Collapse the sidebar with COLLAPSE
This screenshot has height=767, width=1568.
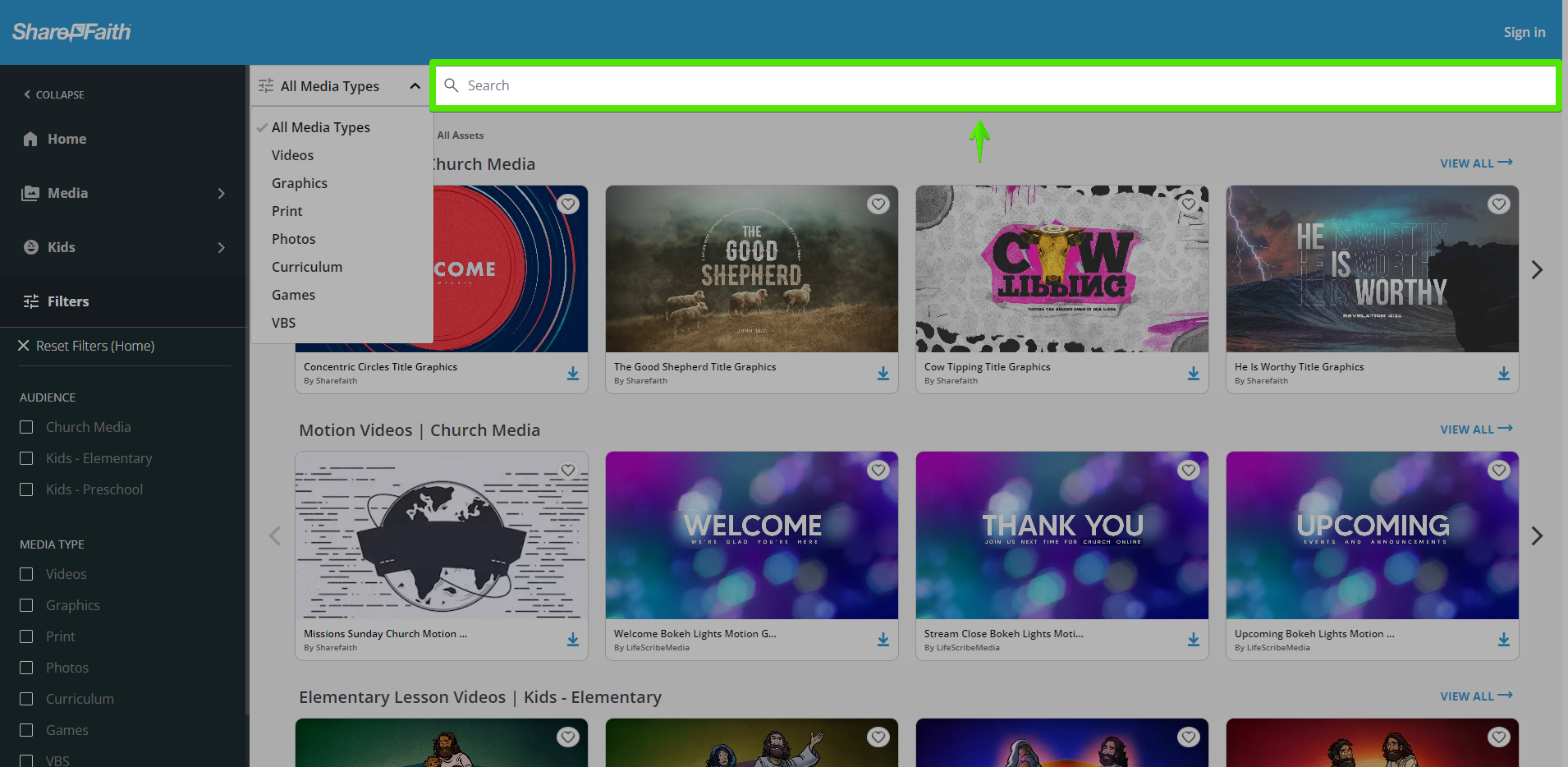click(x=54, y=94)
